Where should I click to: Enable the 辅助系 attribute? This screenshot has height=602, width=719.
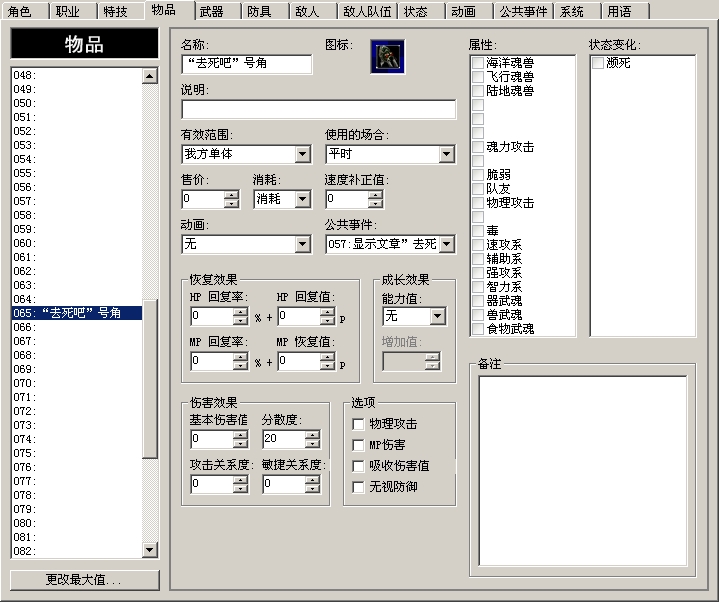(478, 259)
